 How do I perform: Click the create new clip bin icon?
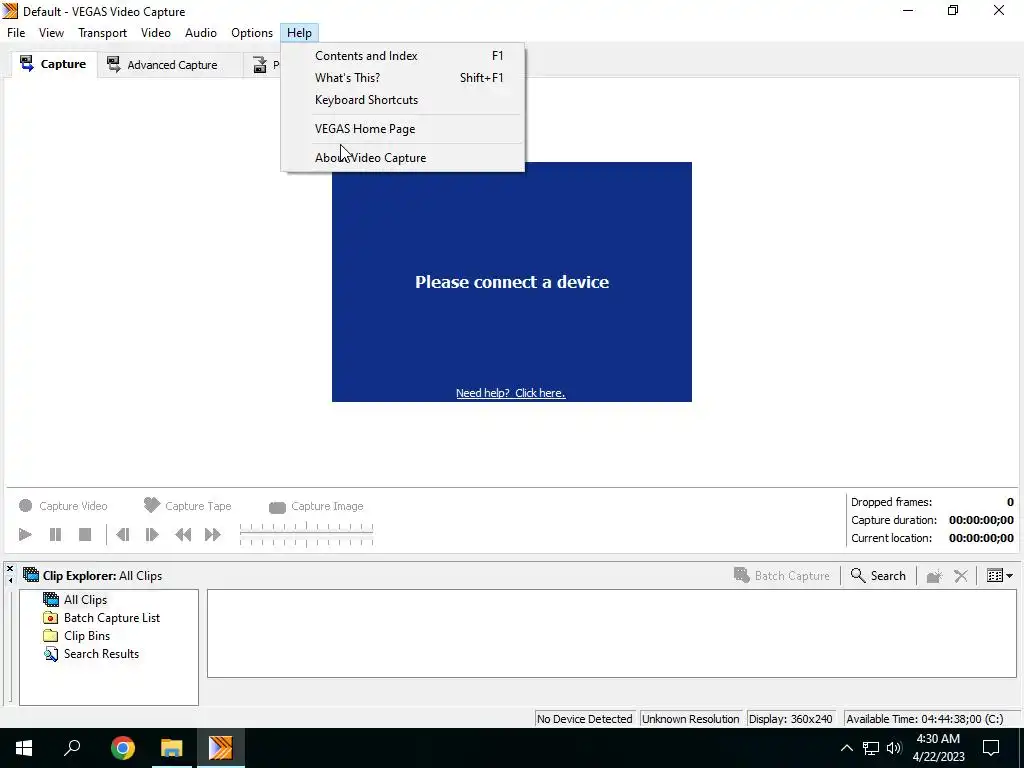pos(934,575)
